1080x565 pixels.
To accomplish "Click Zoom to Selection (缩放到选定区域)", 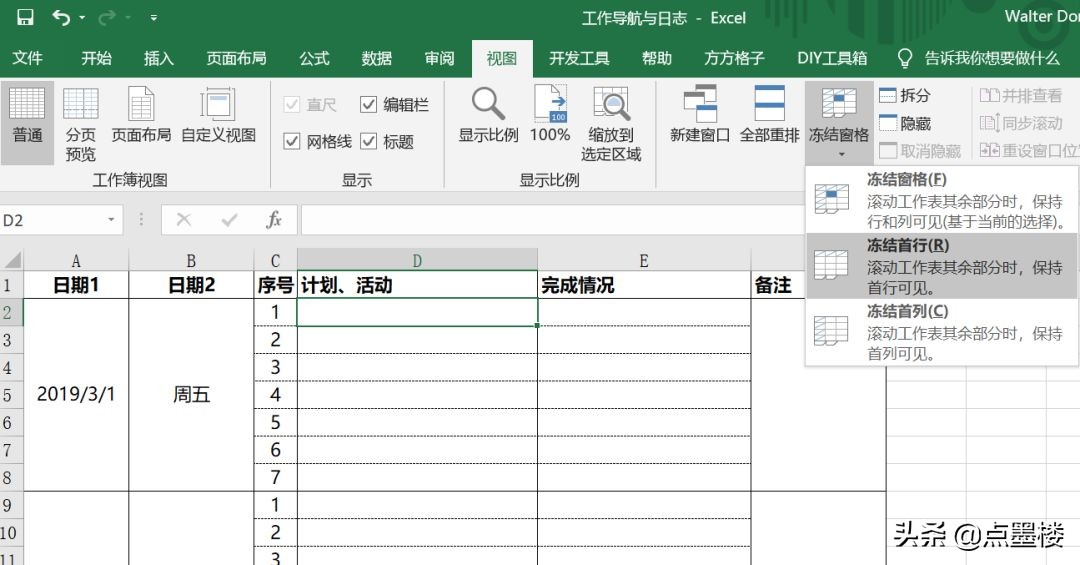I will tap(611, 124).
